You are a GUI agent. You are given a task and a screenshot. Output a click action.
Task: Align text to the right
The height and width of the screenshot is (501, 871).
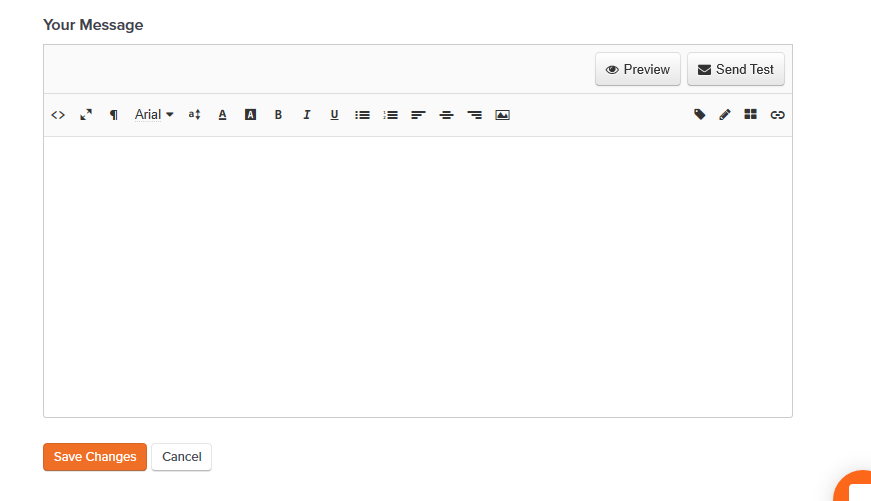click(474, 115)
